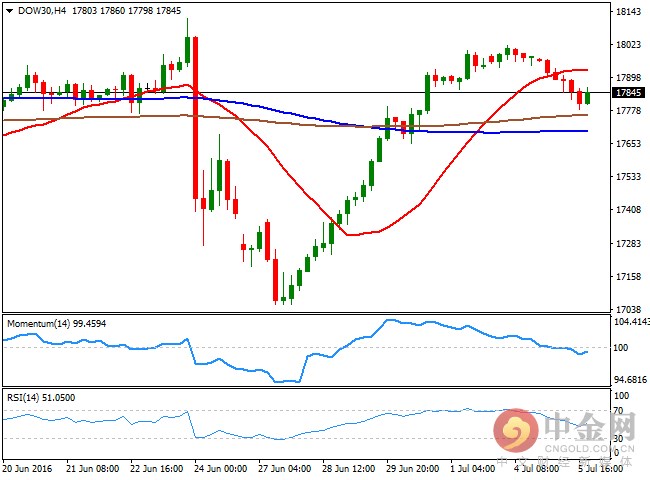Select the 20 Jun 2016 date label

28,468
